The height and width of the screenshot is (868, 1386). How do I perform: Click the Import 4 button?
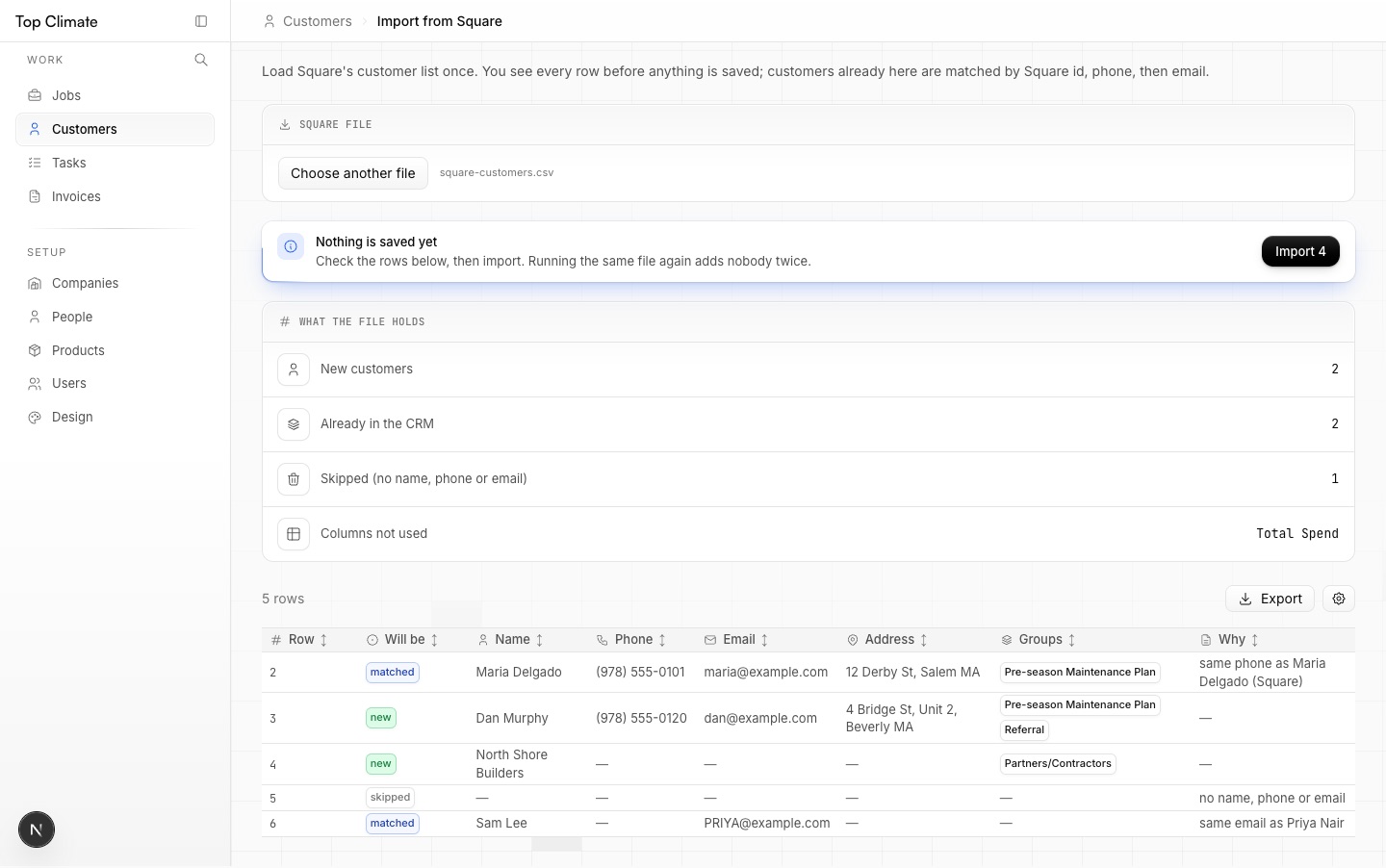point(1300,251)
